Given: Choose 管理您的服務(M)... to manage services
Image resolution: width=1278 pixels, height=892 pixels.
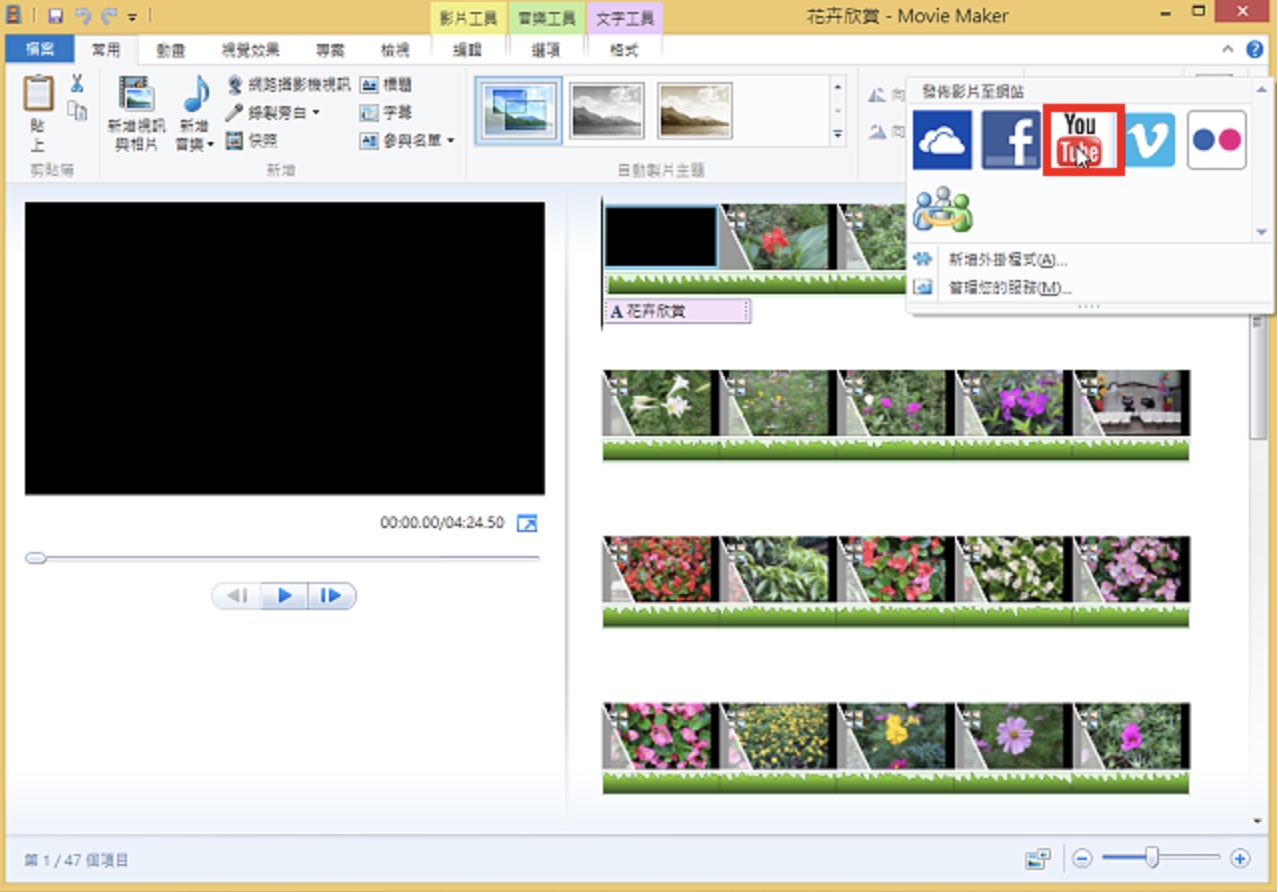Looking at the screenshot, I should [1010, 288].
